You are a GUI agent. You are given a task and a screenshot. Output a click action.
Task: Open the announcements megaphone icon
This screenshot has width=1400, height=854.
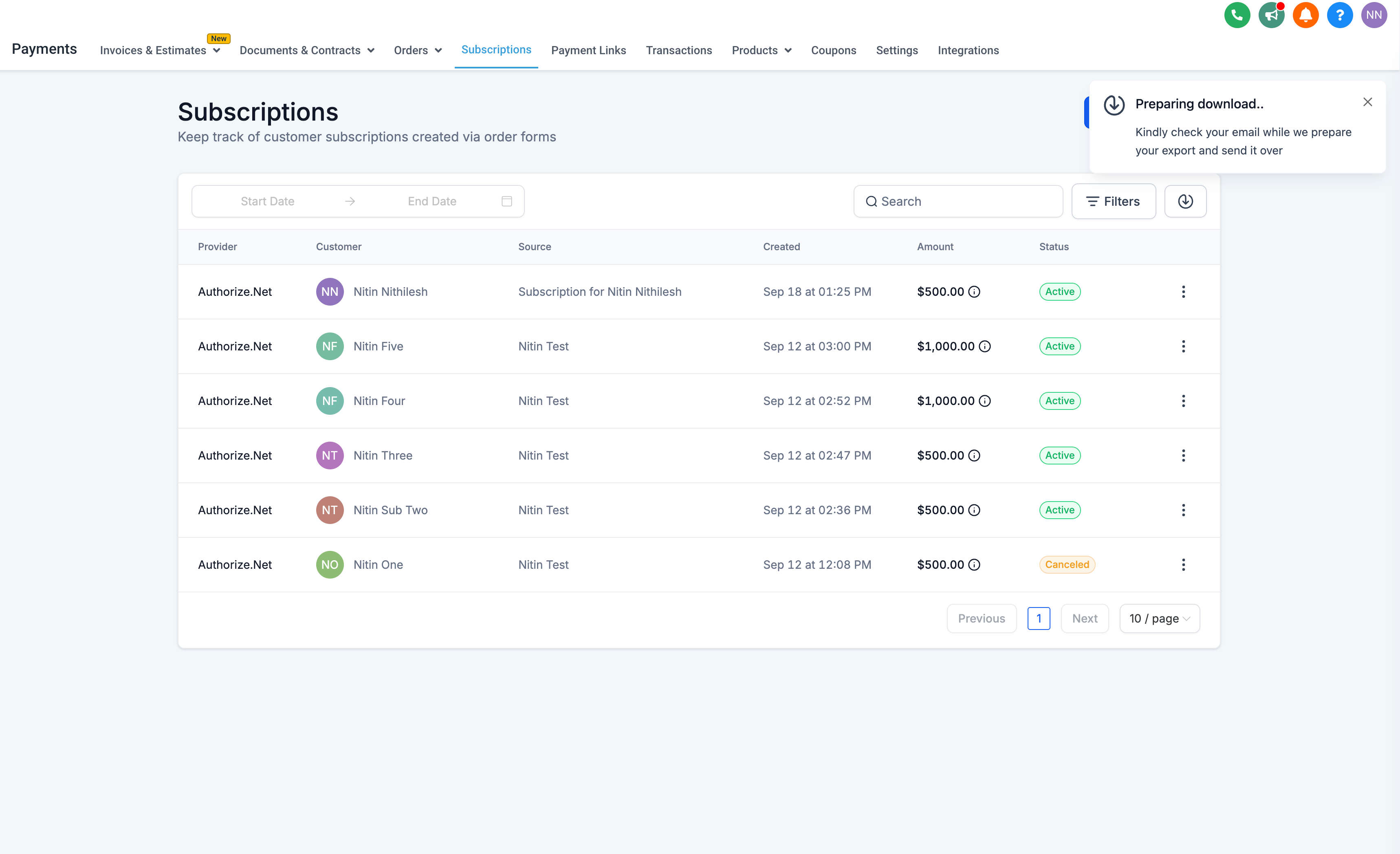click(x=1272, y=15)
